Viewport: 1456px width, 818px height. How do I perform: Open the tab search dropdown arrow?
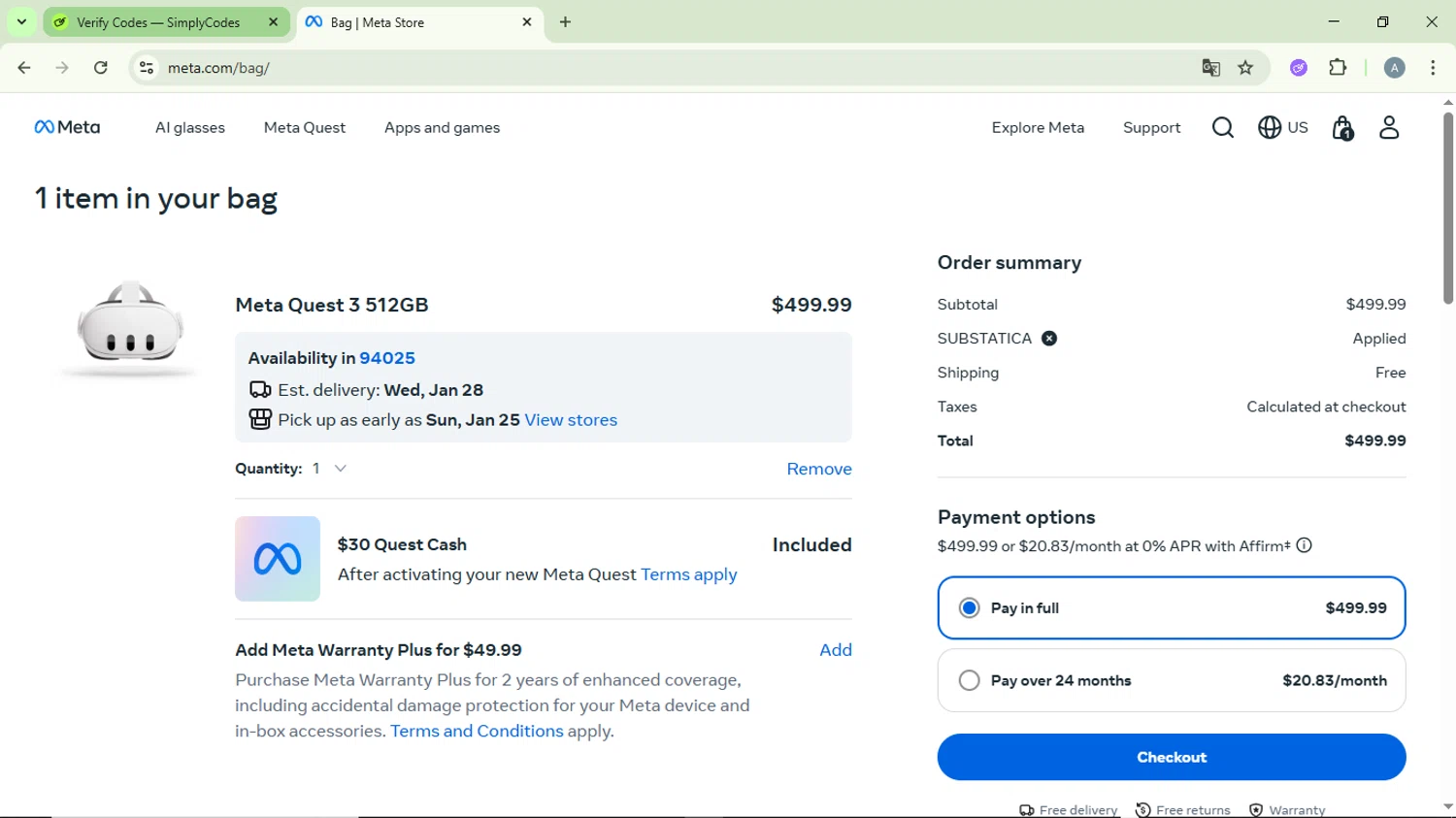(x=21, y=21)
